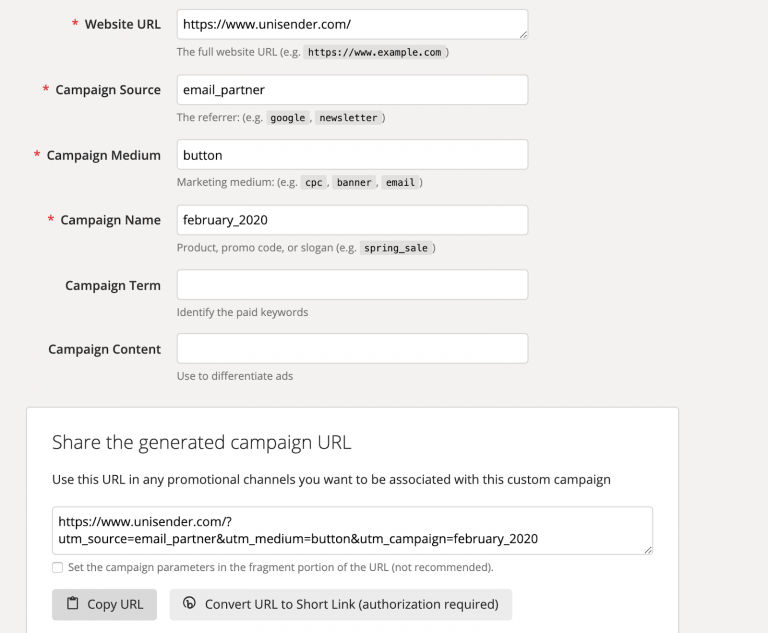
Task: Click the google referrer example tag
Action: 288,118
